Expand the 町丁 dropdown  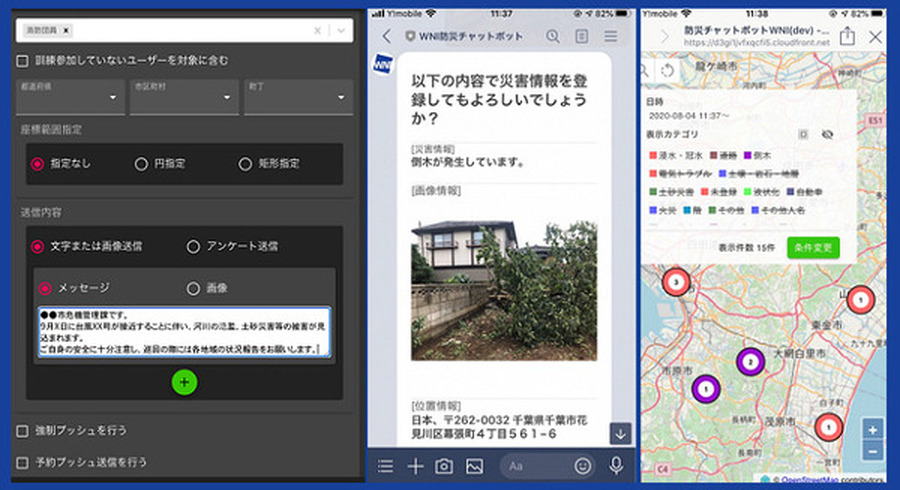[x=298, y=97]
